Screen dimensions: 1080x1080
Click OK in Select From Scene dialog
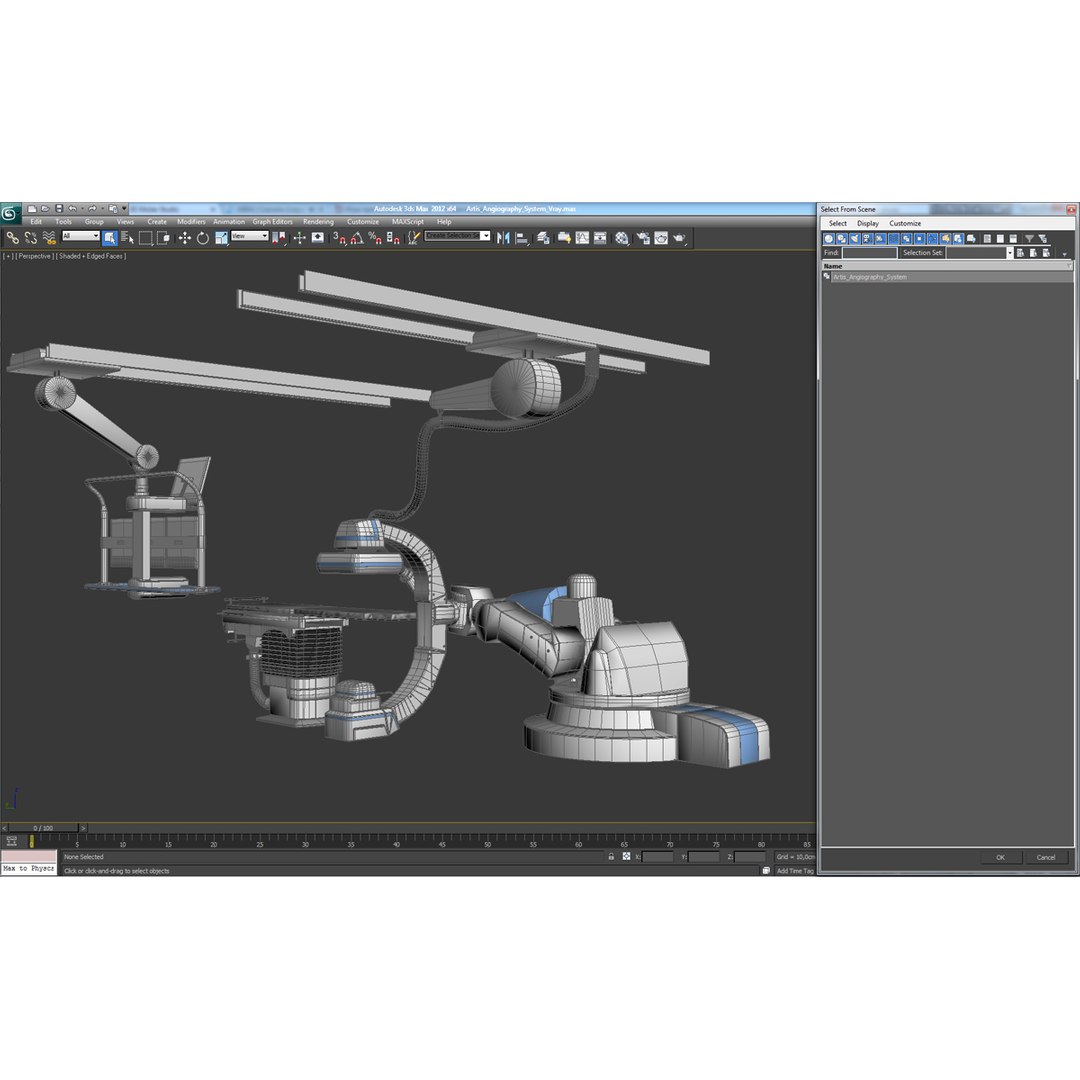click(1000, 858)
